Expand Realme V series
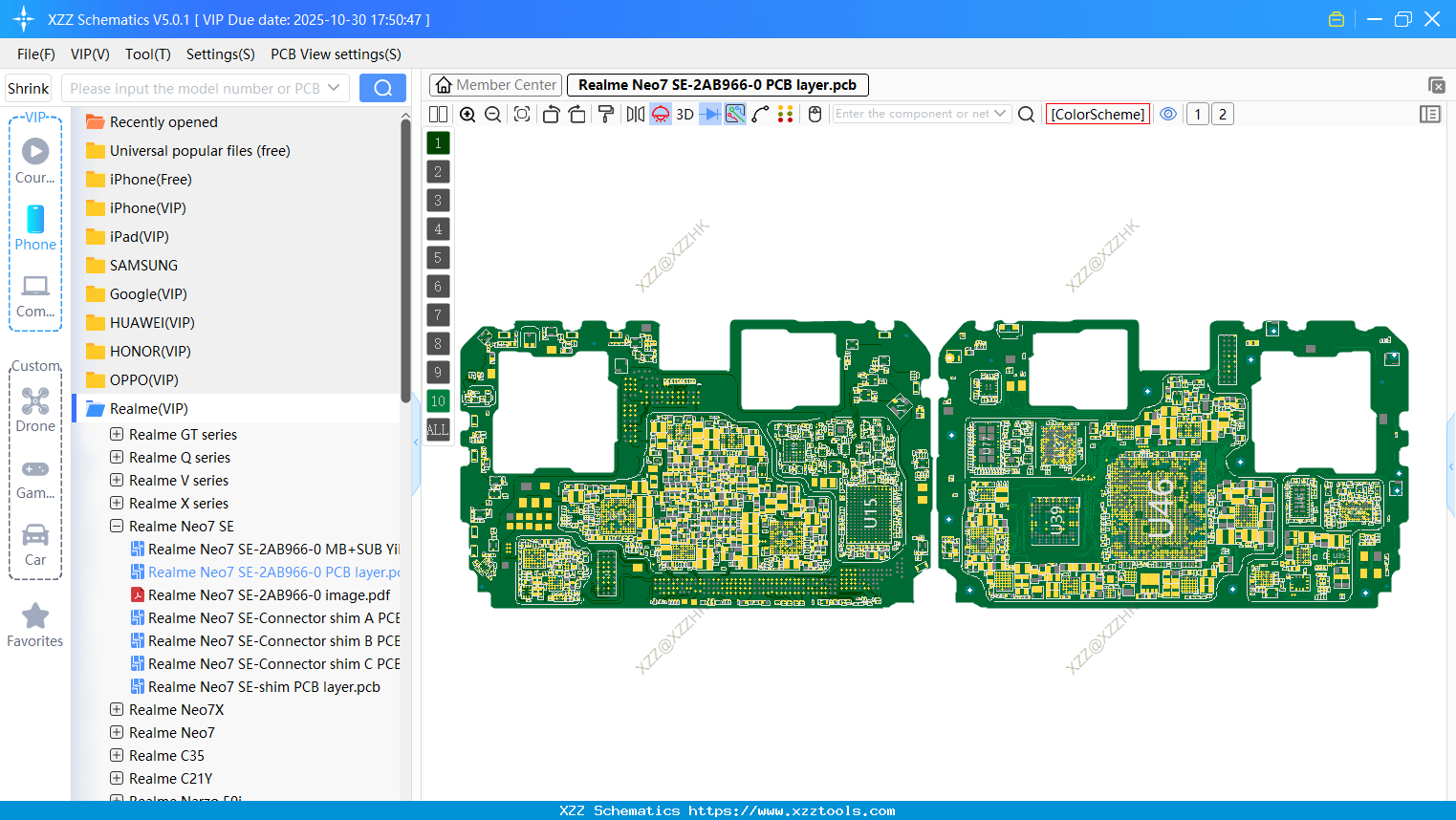Viewport: 1456px width, 820px height. (x=117, y=480)
